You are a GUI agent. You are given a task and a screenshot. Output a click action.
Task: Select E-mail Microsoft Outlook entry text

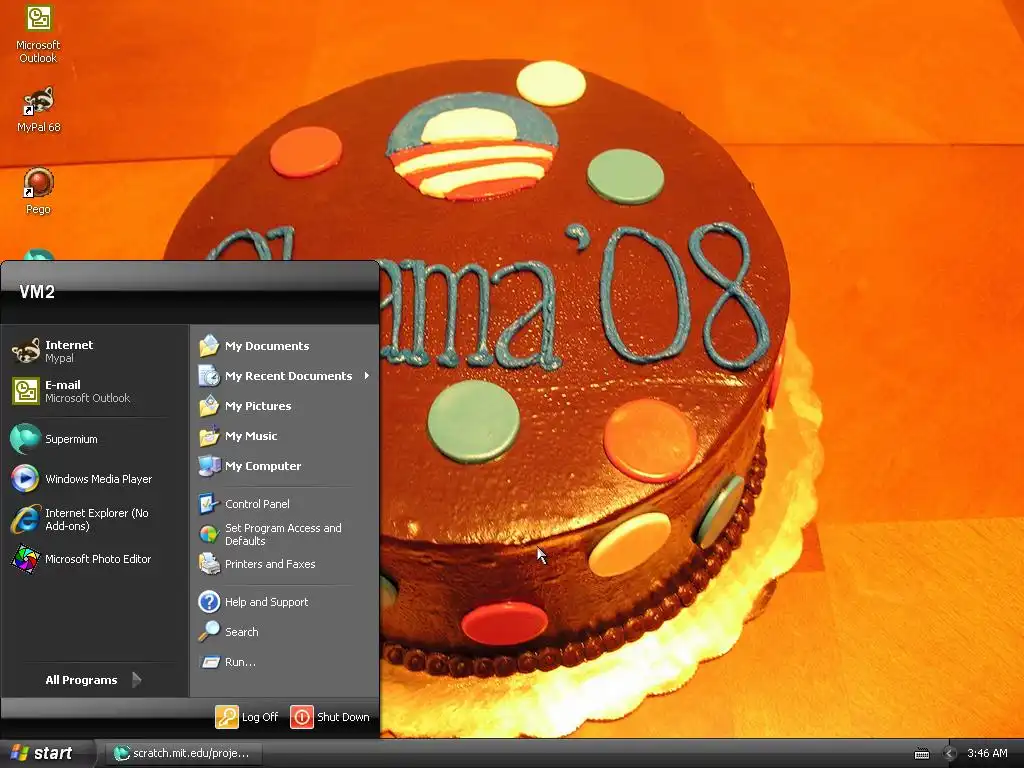(88, 391)
